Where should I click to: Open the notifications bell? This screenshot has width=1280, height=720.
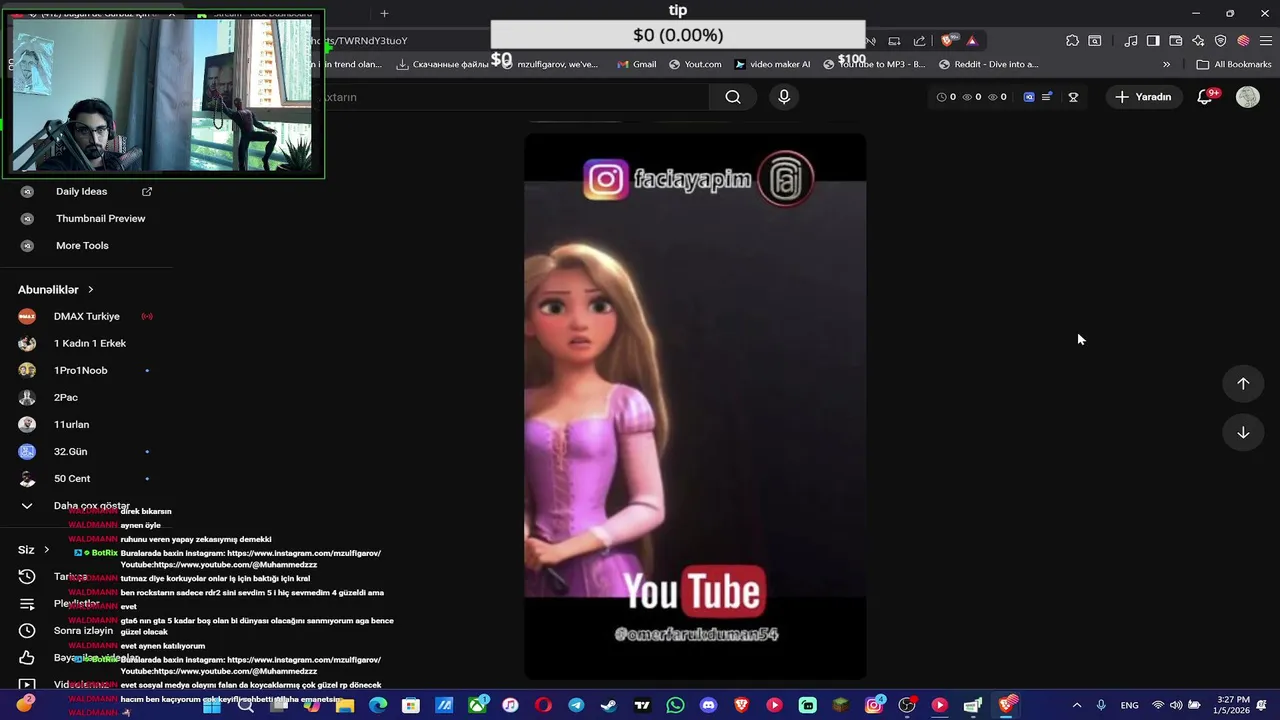point(1206,97)
